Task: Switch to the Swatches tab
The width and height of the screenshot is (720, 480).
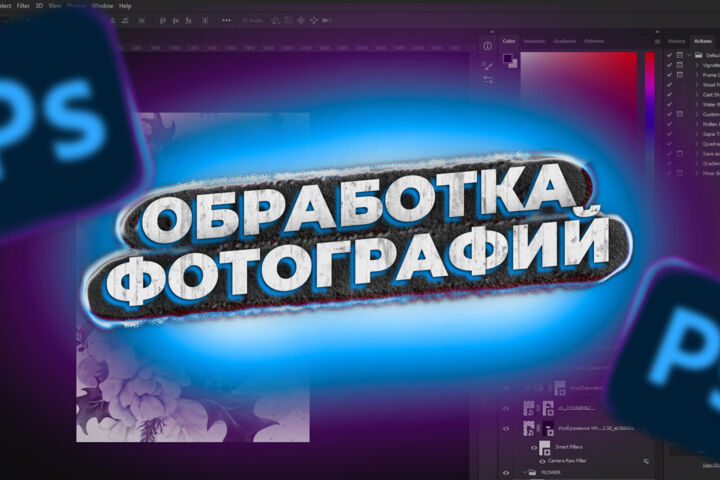Action: pos(534,41)
